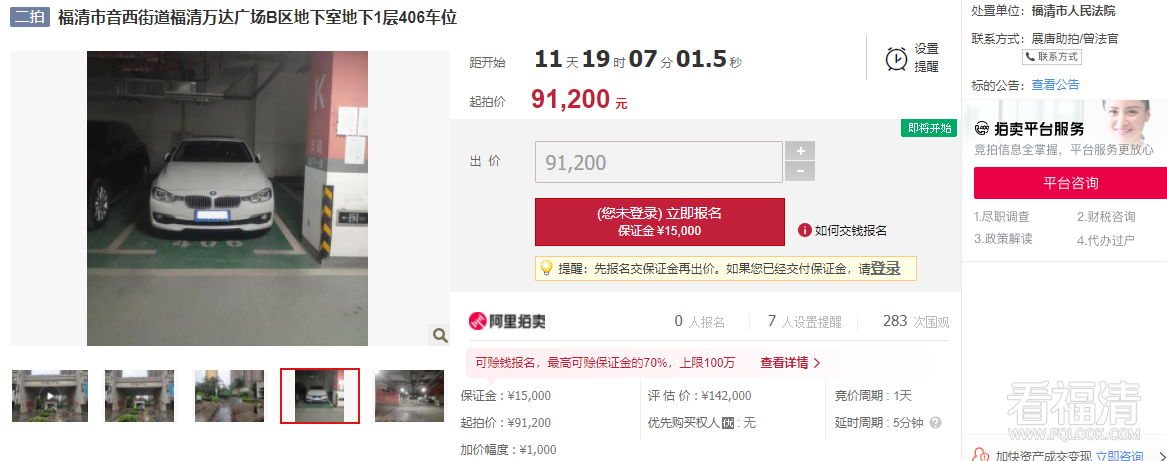Click the help question mark after 延时周期

(936, 422)
